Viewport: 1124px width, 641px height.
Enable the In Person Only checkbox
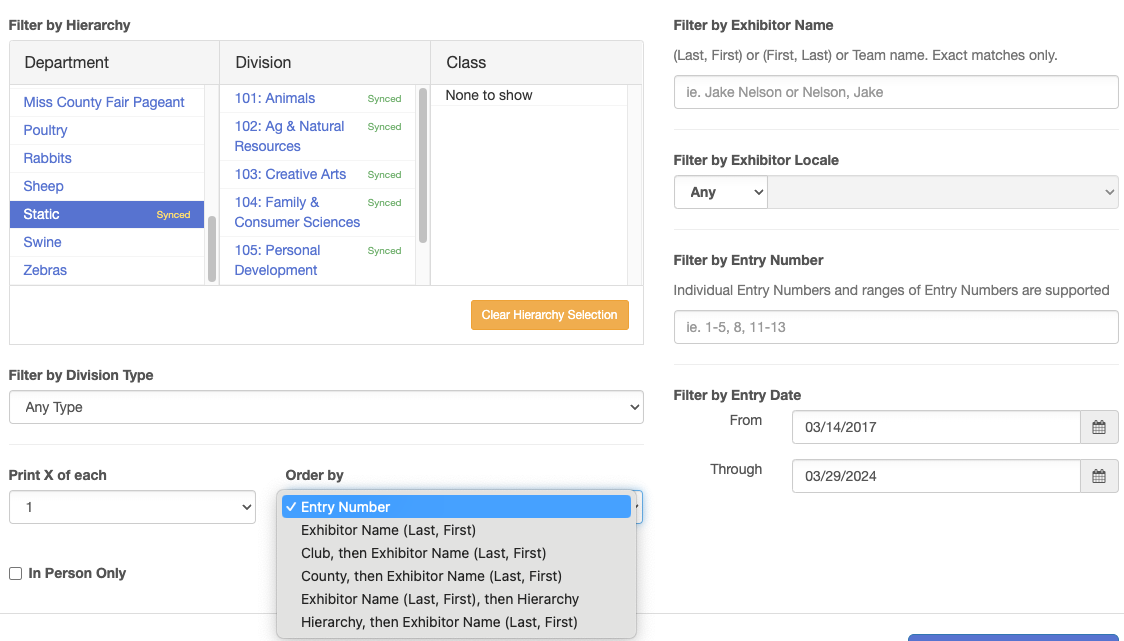(x=15, y=572)
